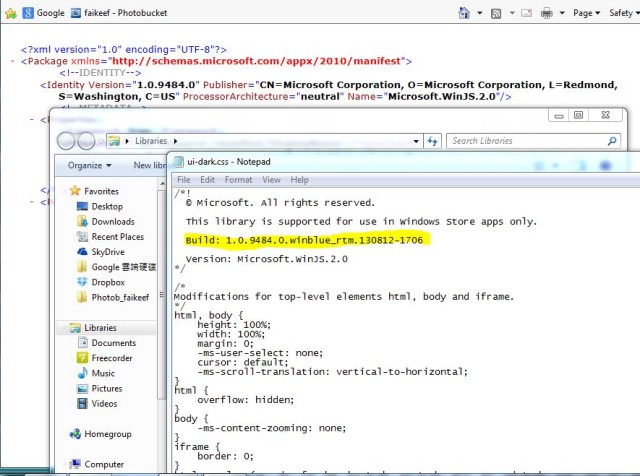The height and width of the screenshot is (476, 640).
Task: Click the 'overflow: hidden;' line in Notepad
Action: coord(246,400)
